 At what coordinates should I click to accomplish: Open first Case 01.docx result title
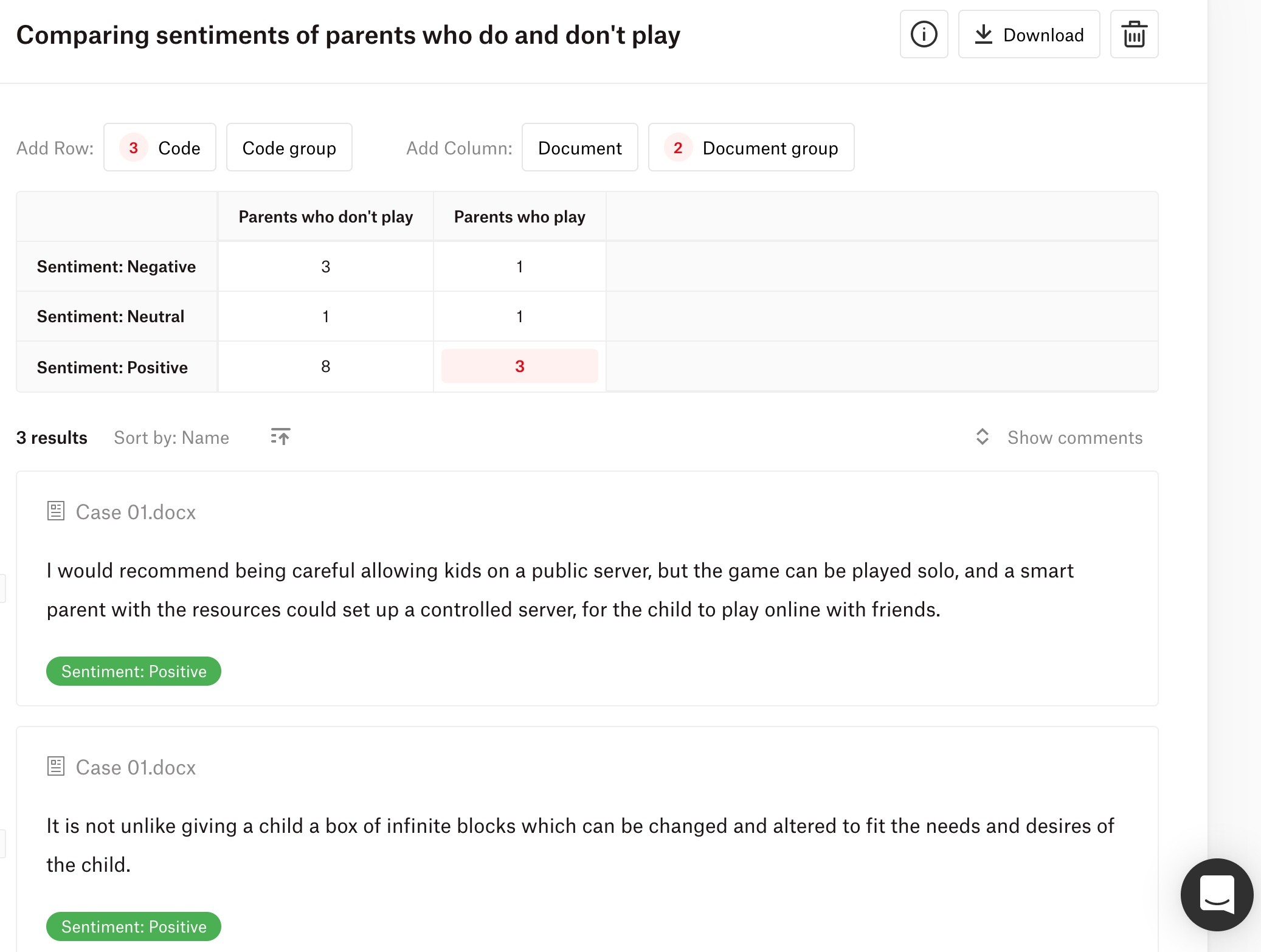(136, 512)
